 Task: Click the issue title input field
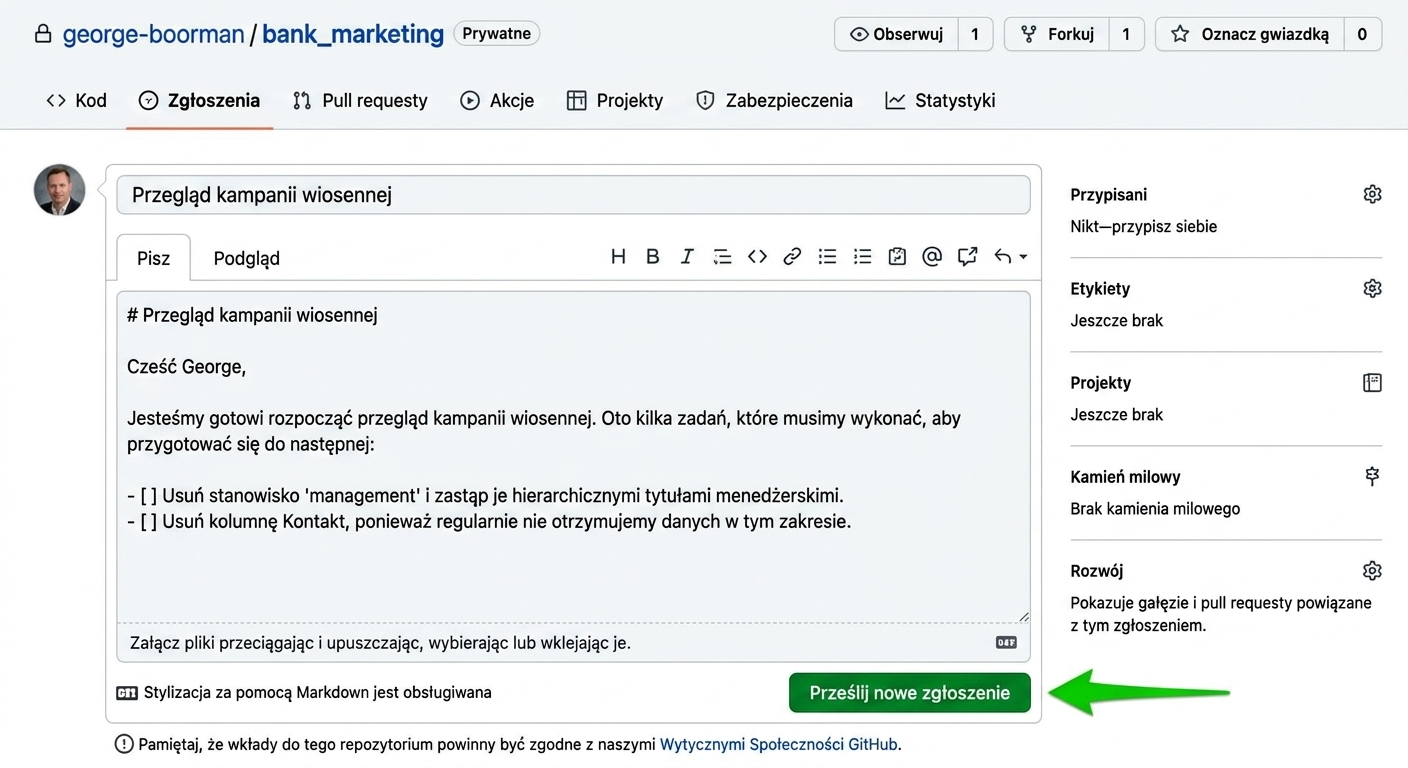coord(573,195)
